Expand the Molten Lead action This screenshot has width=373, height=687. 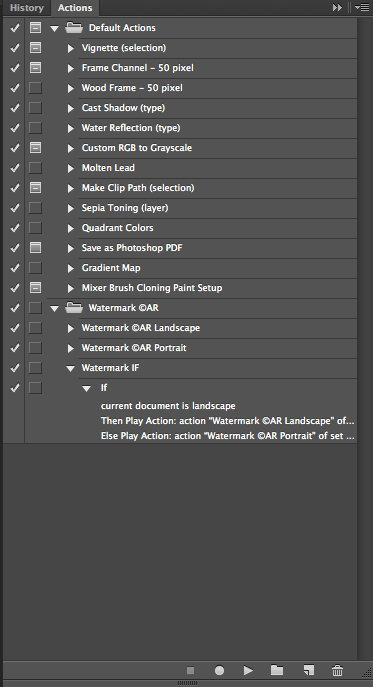(71, 168)
